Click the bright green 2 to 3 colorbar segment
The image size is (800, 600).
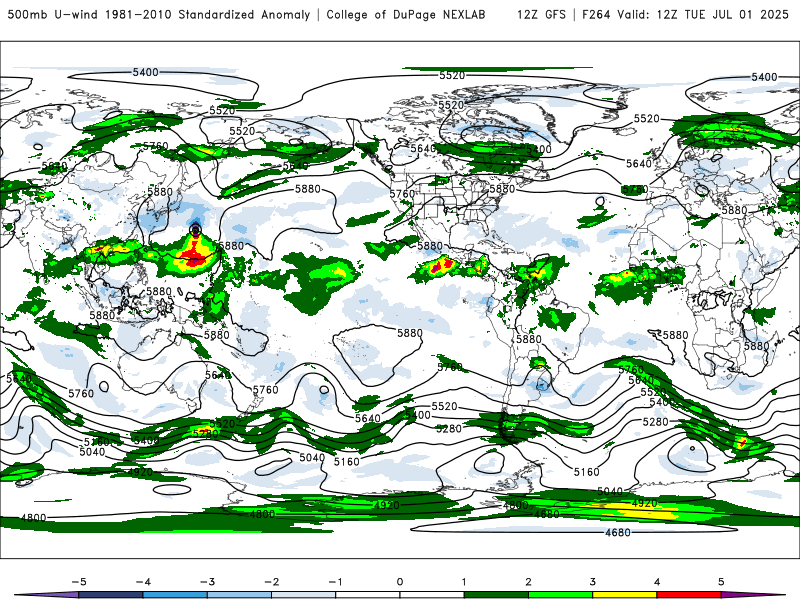tap(560, 595)
